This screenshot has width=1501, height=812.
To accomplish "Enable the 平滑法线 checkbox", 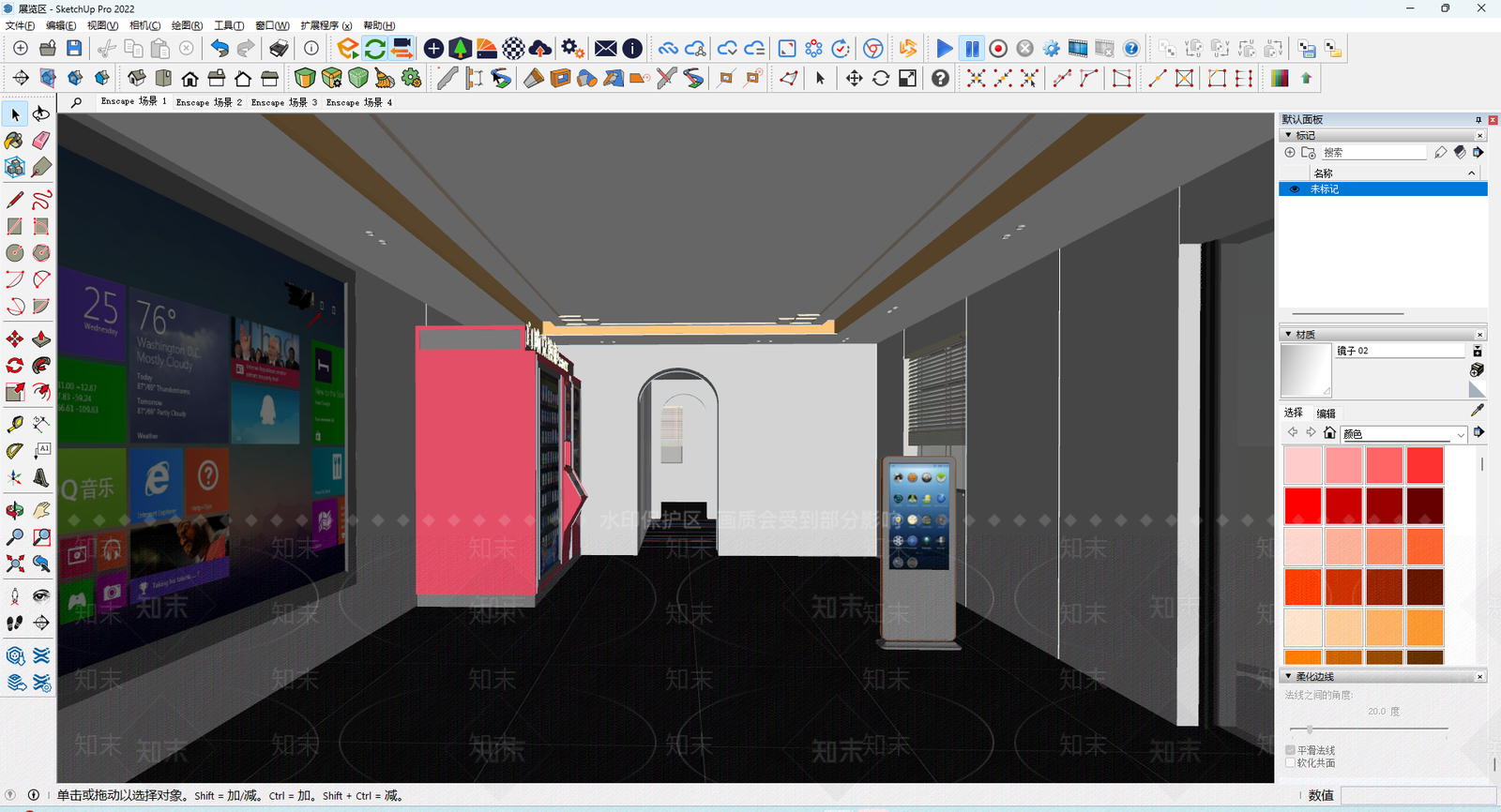I will [x=1291, y=750].
